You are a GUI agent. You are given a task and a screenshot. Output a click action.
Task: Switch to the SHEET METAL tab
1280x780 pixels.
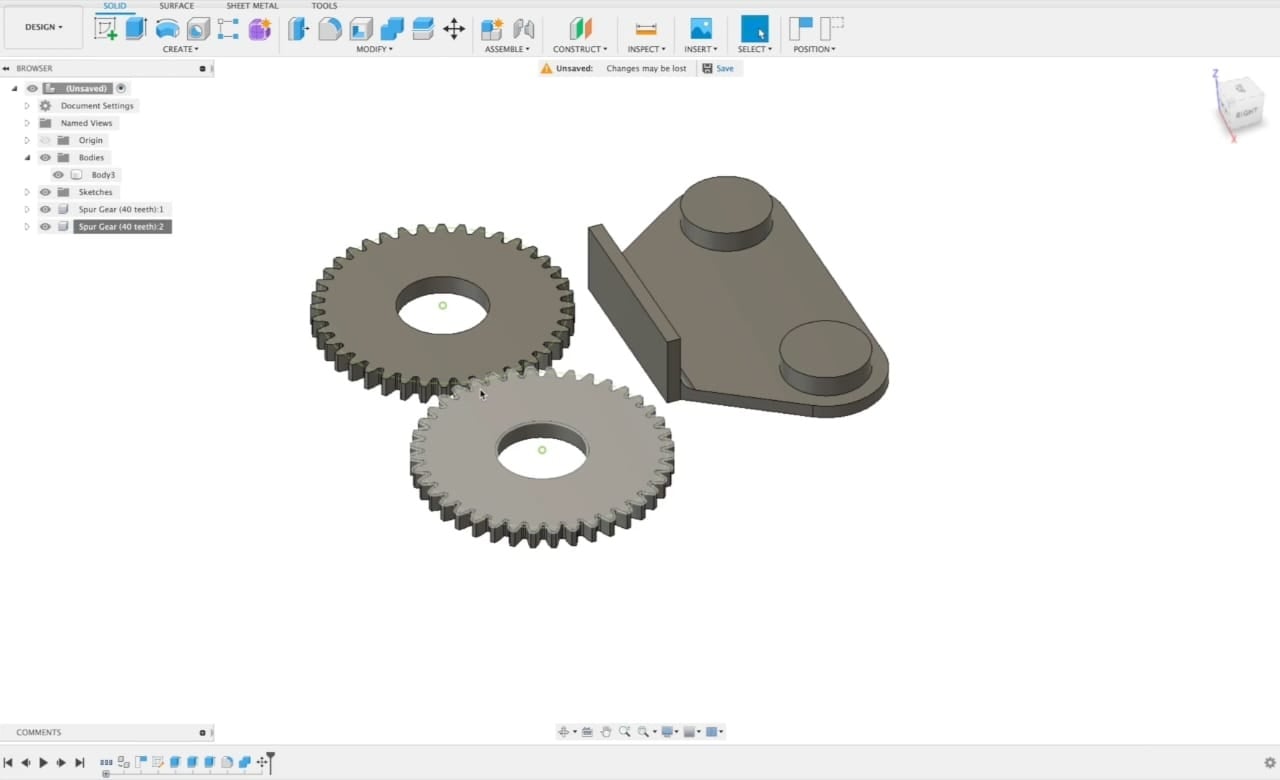(x=252, y=6)
